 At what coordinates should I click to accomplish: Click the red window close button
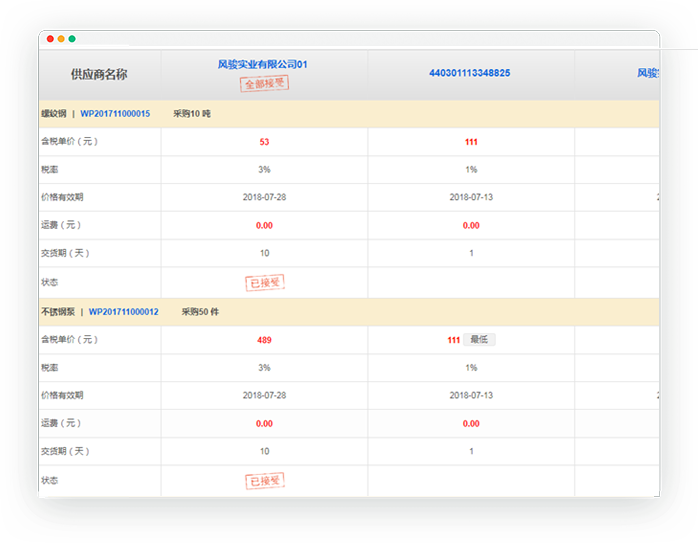click(50, 39)
